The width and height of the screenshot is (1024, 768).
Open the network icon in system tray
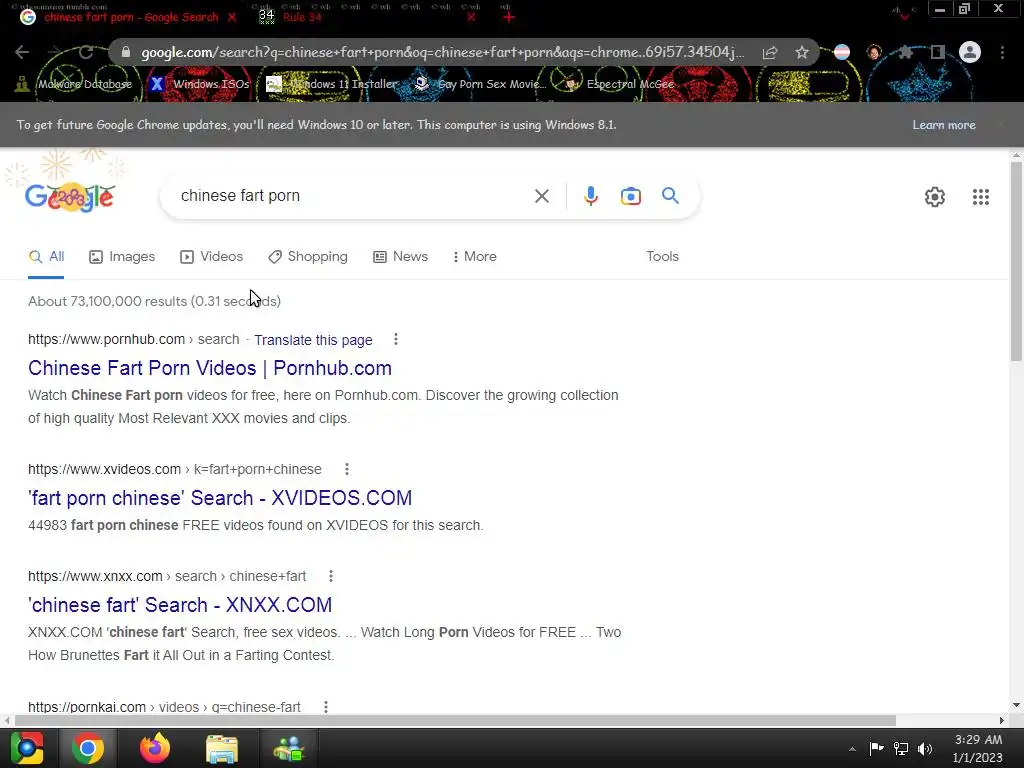(x=901, y=748)
